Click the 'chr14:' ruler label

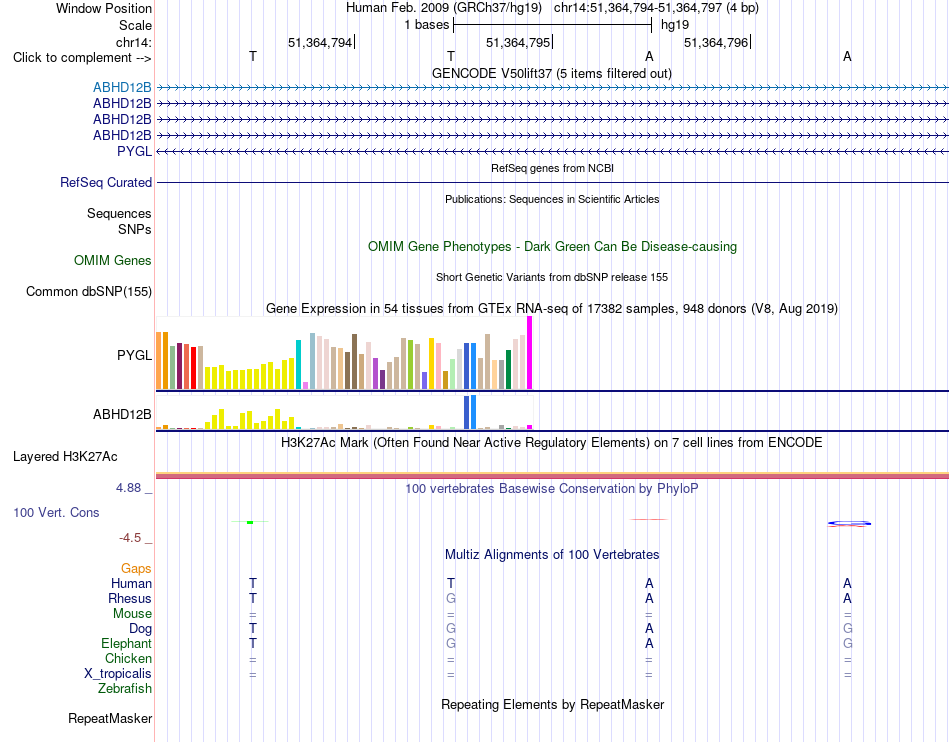pyautogui.click(x=133, y=42)
